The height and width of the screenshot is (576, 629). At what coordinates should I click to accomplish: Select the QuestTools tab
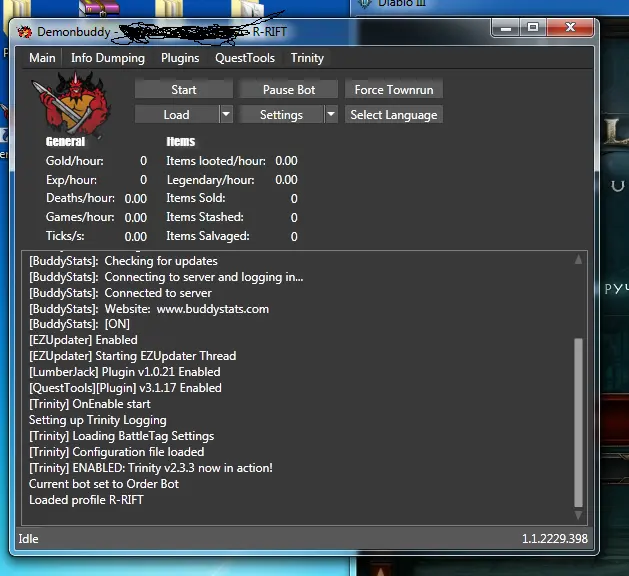click(x=245, y=58)
